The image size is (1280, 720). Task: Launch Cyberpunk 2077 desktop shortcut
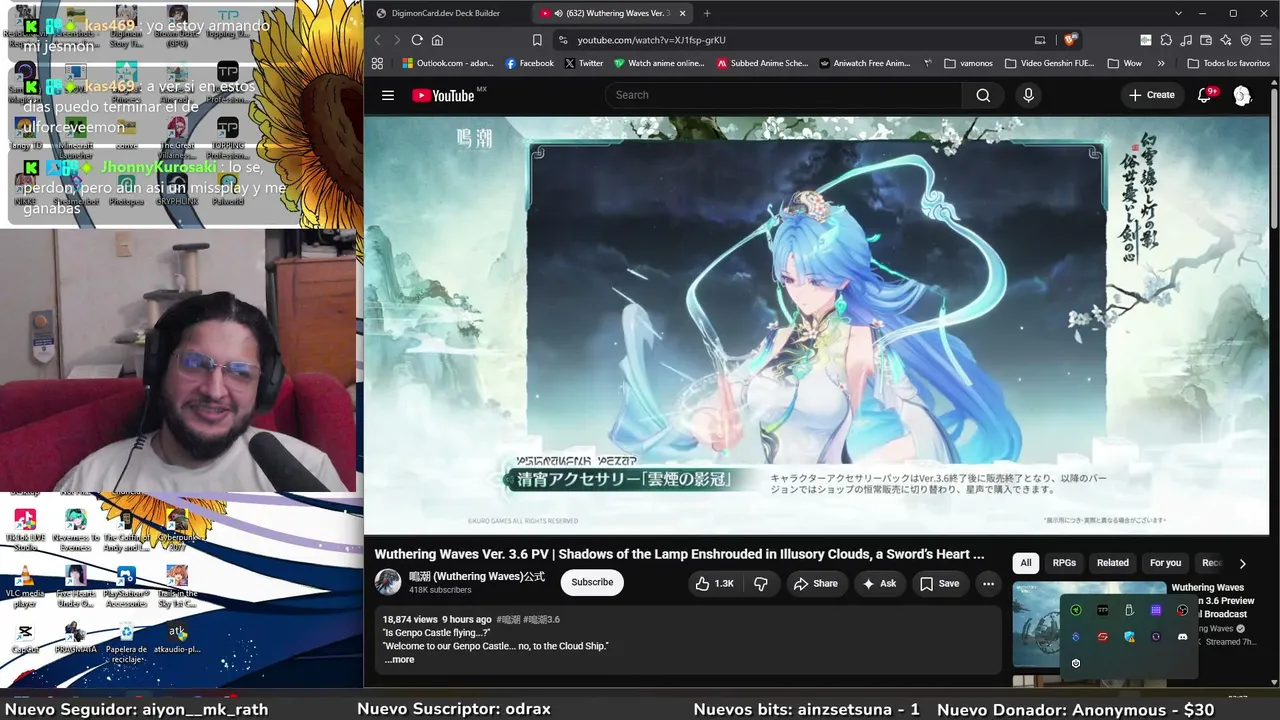coord(177,529)
